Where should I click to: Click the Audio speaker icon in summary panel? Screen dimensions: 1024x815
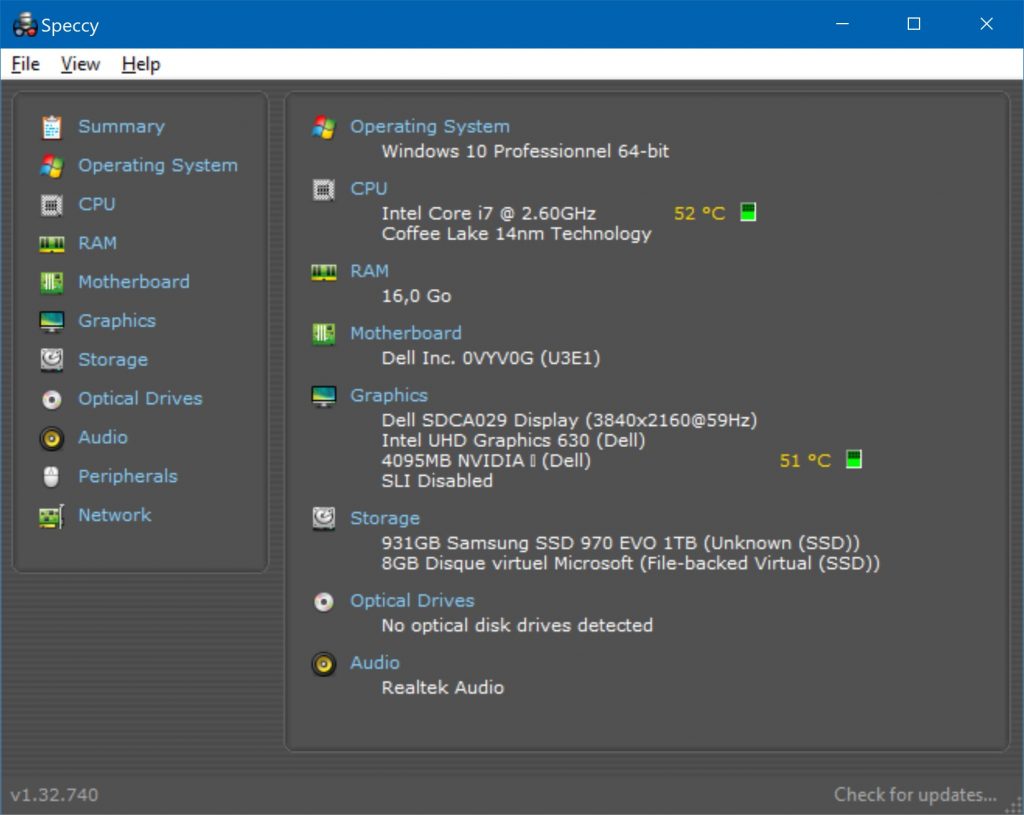323,664
